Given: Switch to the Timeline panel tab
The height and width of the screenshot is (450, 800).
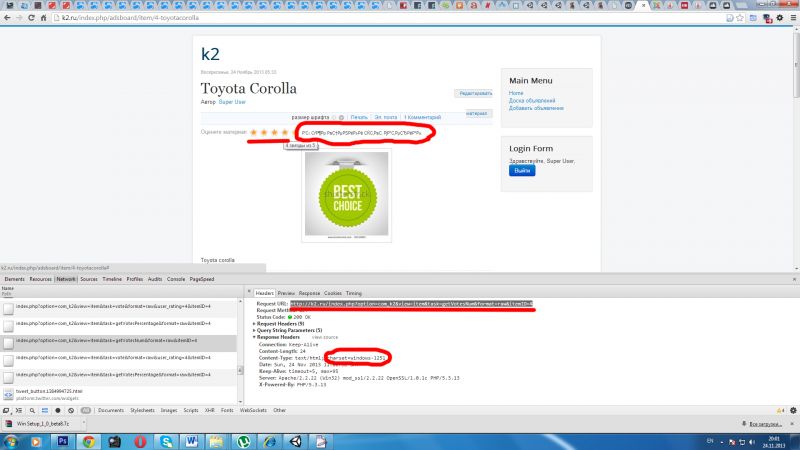Looking at the screenshot, I should click(x=112, y=280).
